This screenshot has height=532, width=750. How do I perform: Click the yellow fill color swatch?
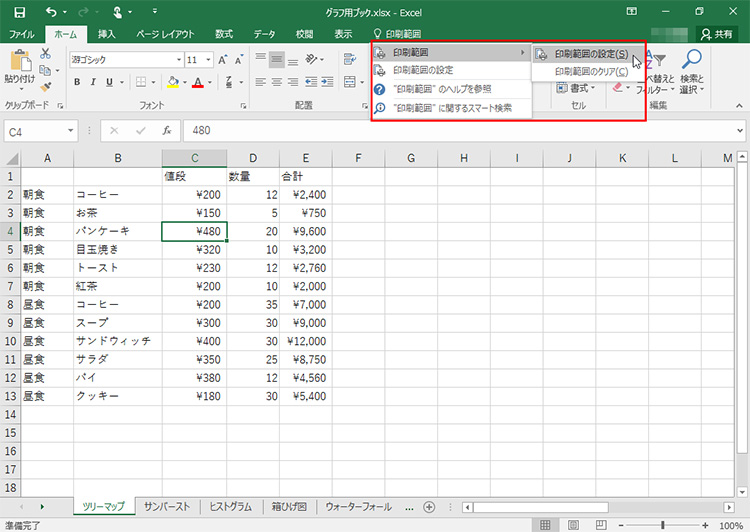point(173,82)
